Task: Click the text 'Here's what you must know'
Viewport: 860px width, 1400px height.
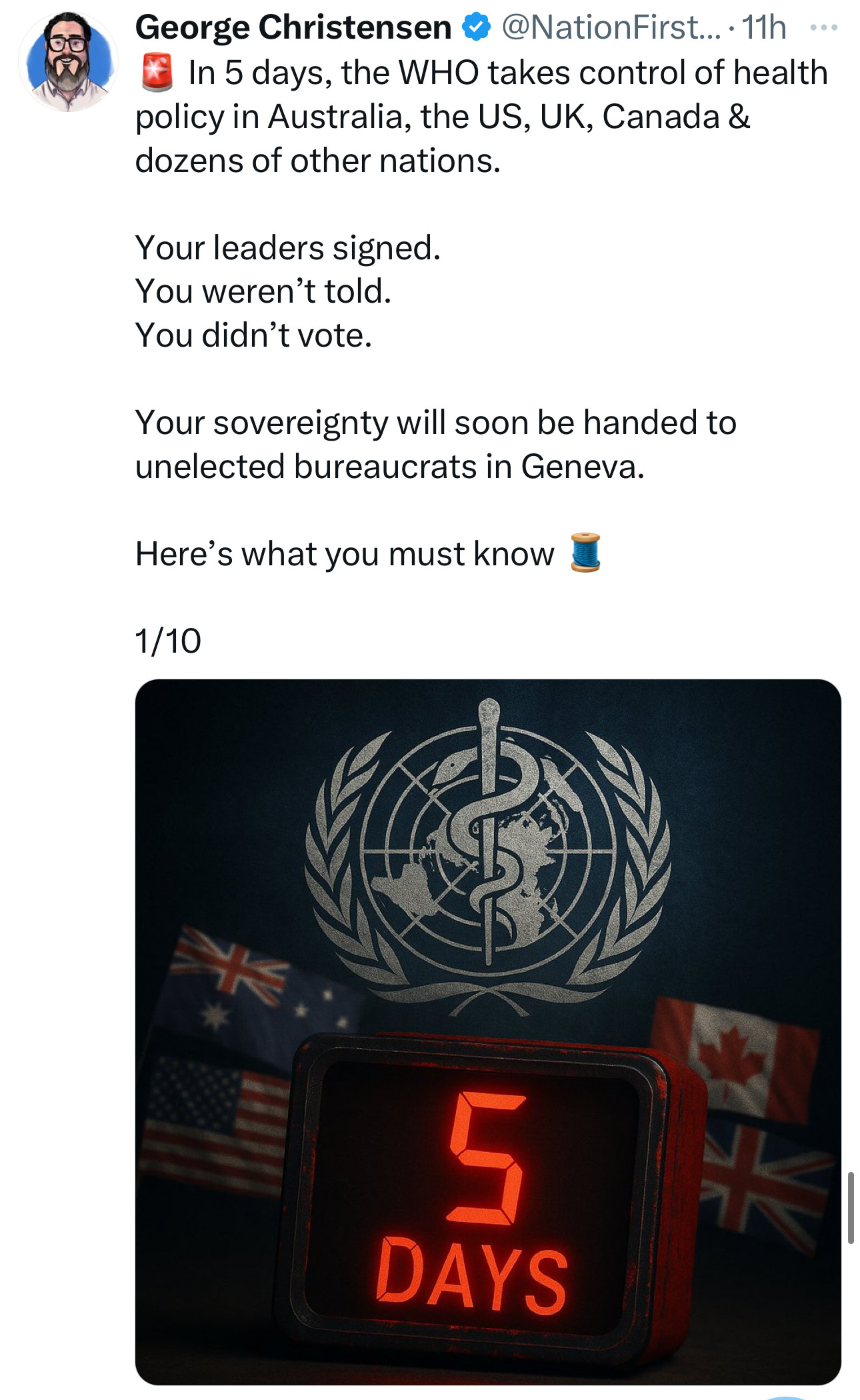Action: [x=345, y=554]
